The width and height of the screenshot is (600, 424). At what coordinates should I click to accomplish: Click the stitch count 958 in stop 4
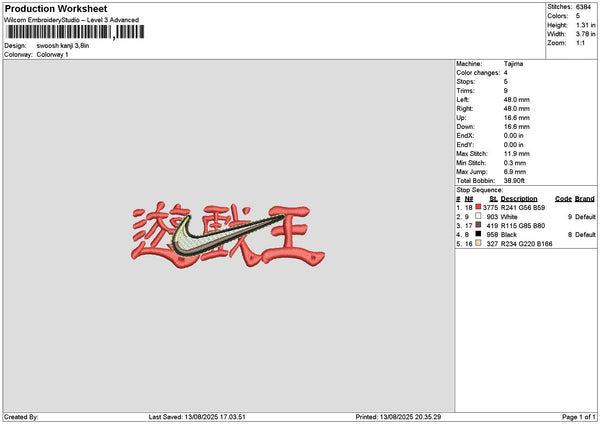coord(492,235)
